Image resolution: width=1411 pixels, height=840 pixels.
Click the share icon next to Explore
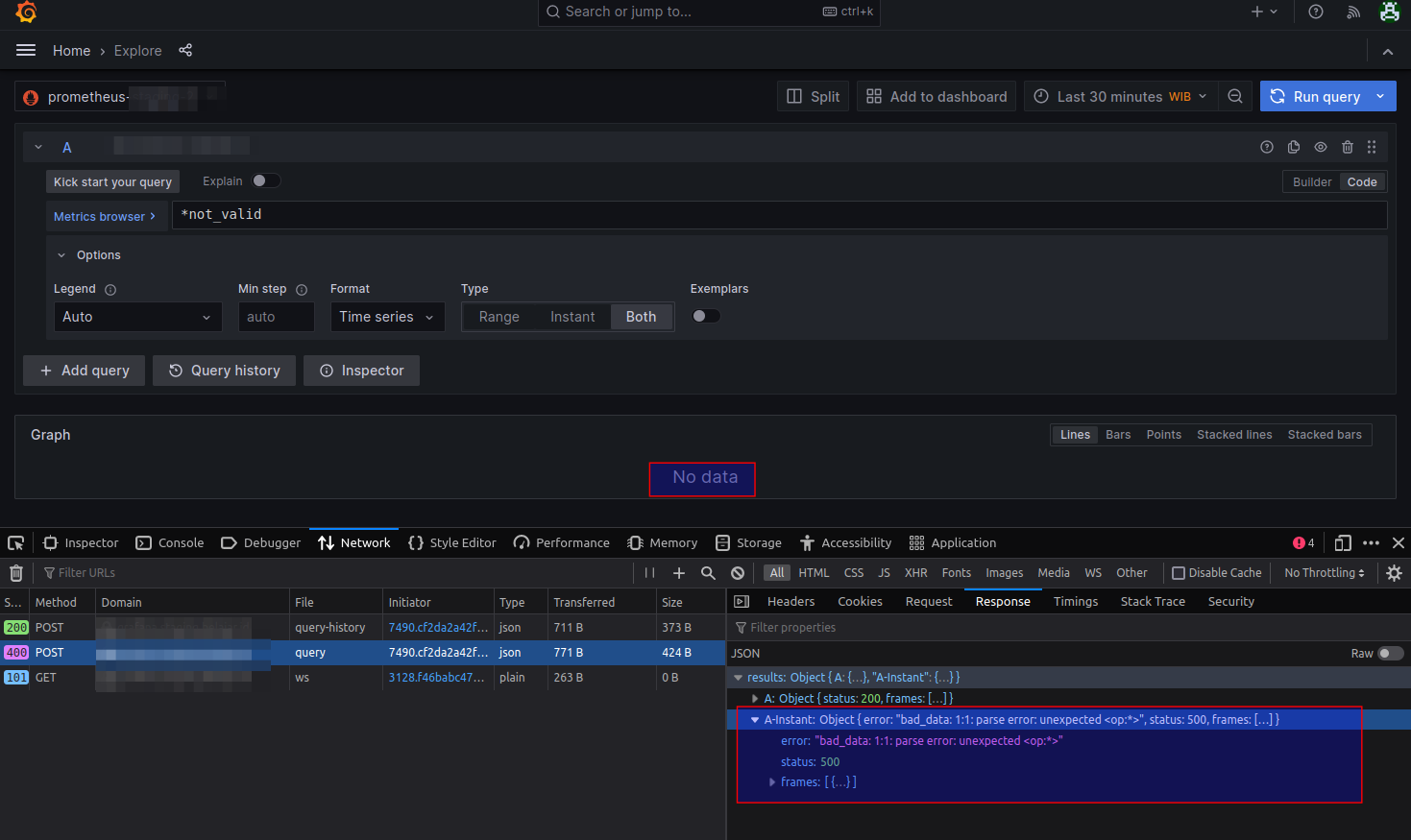point(185,50)
